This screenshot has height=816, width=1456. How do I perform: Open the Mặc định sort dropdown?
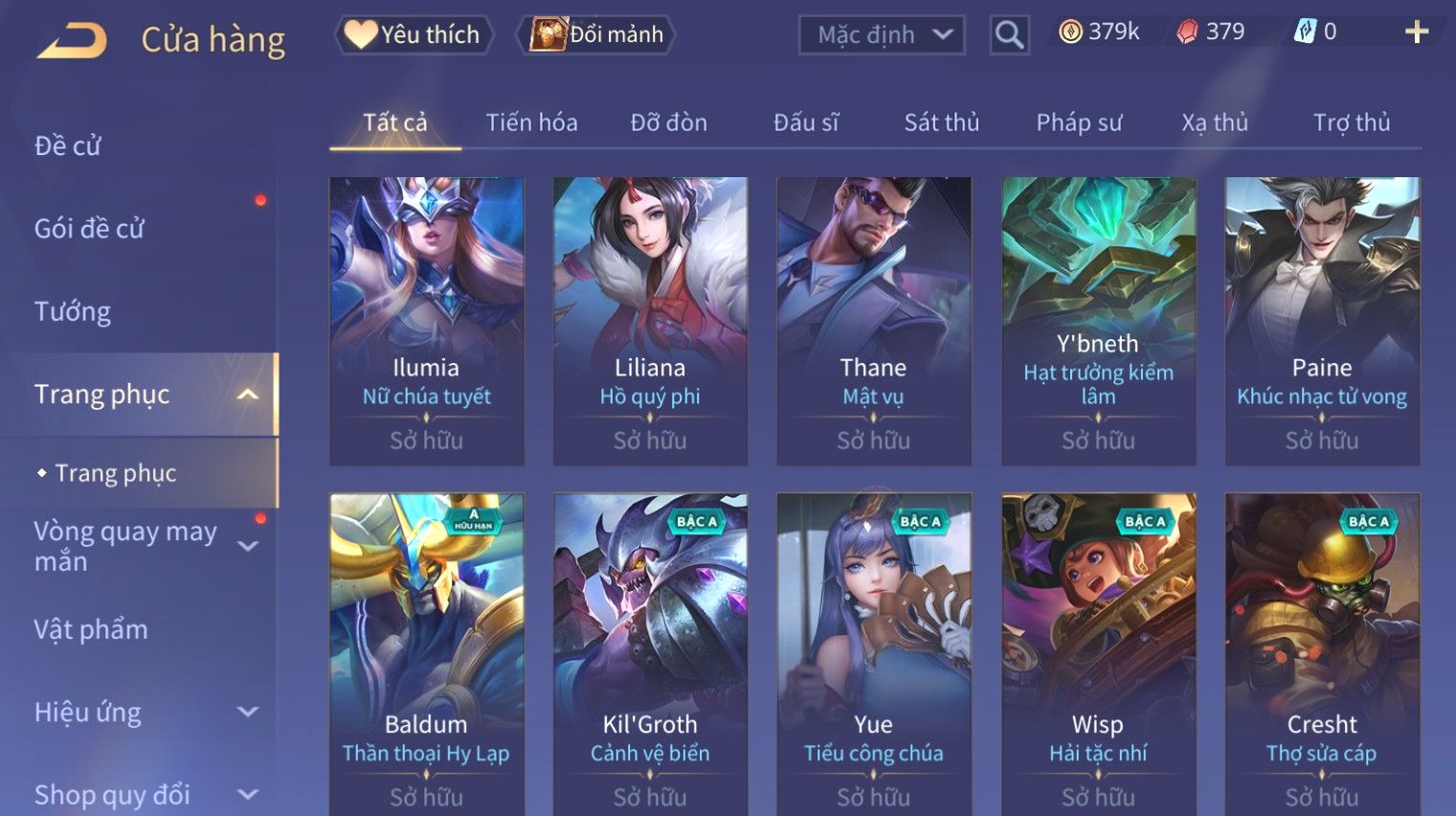pos(882,35)
